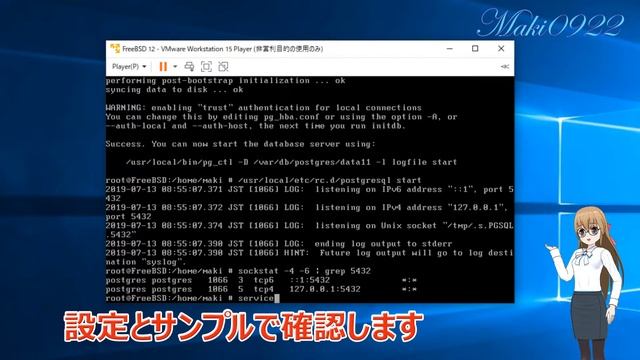This screenshot has height=360, width=640.
Task: Click the 'Success. You can now start' line
Action: tap(240, 144)
